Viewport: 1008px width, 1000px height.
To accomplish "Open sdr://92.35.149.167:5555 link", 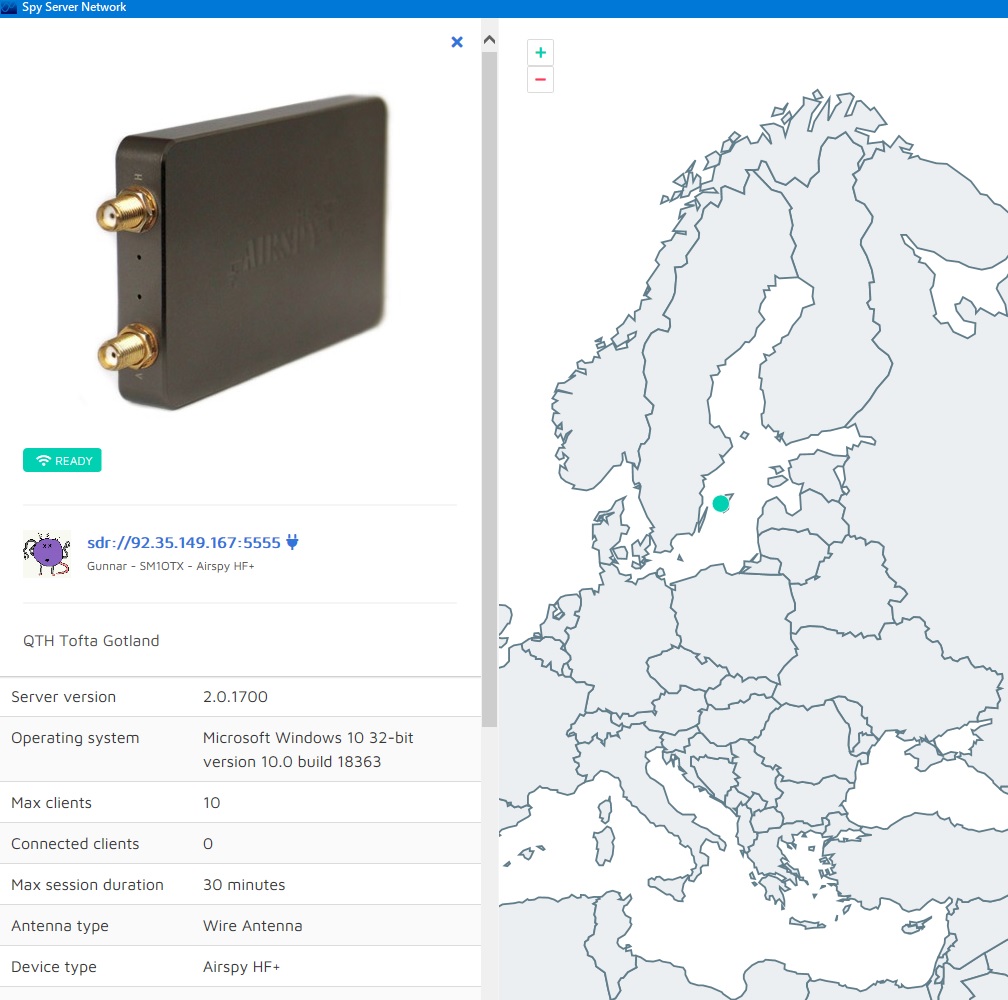I will 184,542.
